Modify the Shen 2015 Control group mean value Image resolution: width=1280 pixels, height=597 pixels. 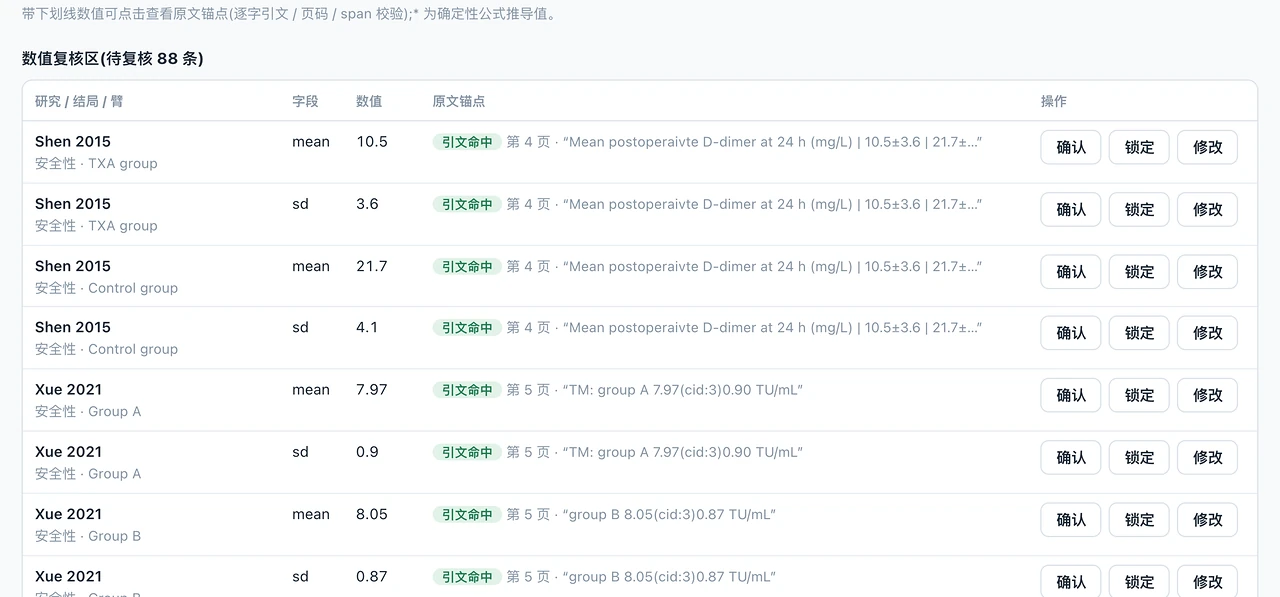(x=1207, y=271)
